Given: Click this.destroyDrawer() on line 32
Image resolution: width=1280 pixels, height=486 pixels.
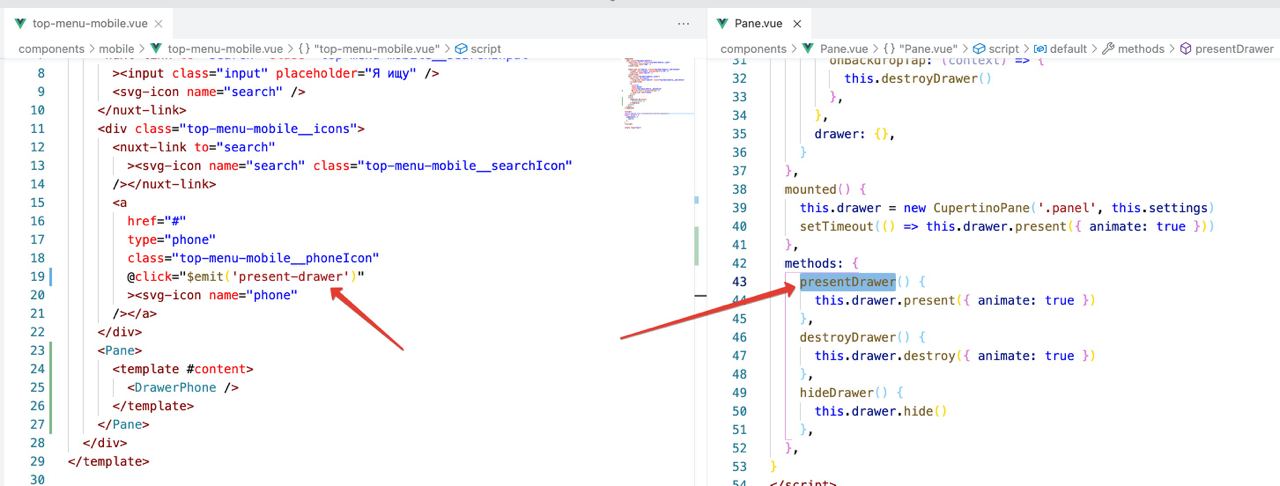Looking at the screenshot, I should 918,78.
